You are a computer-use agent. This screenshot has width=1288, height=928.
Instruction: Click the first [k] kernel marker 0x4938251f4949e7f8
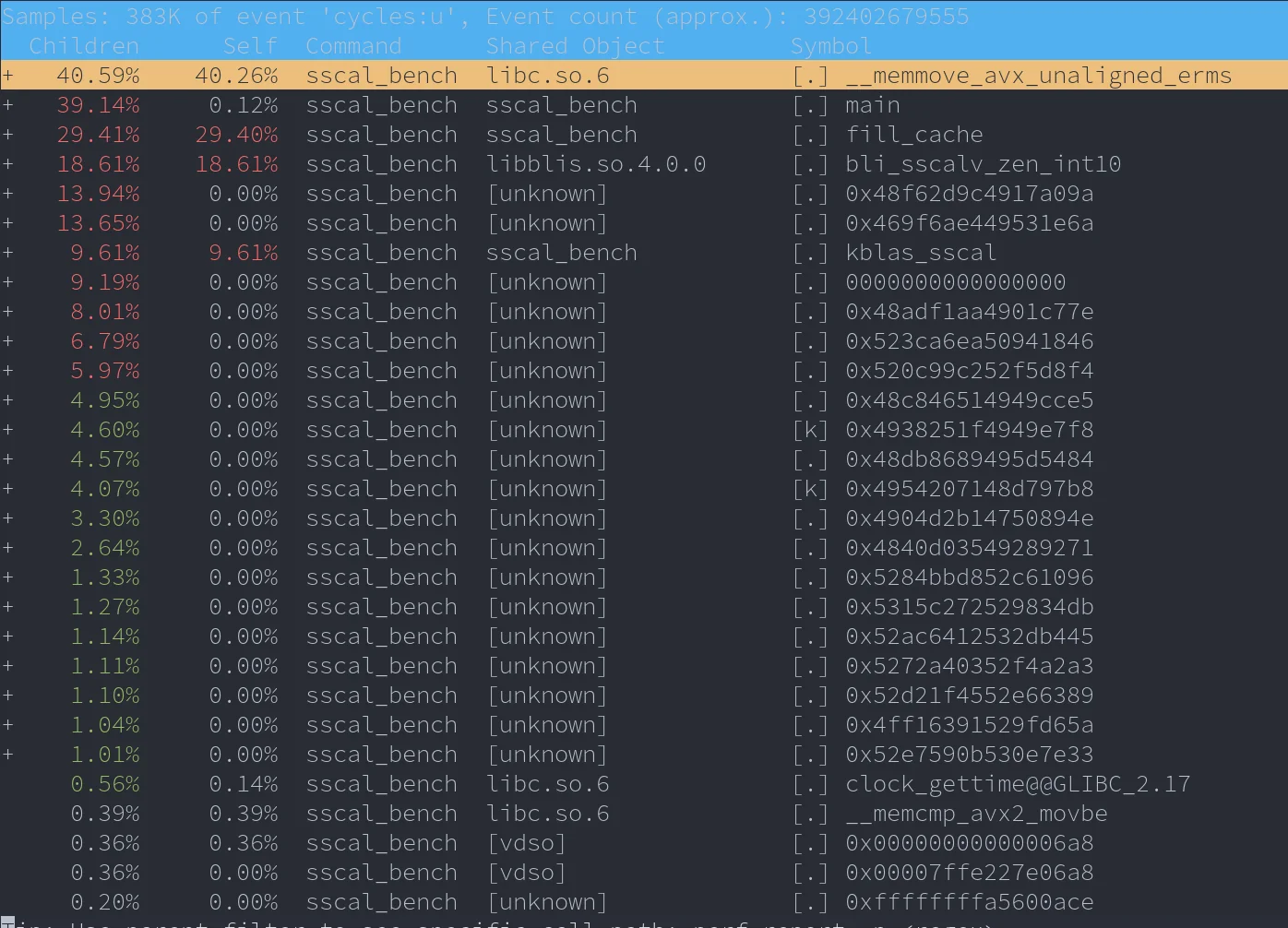point(810,430)
